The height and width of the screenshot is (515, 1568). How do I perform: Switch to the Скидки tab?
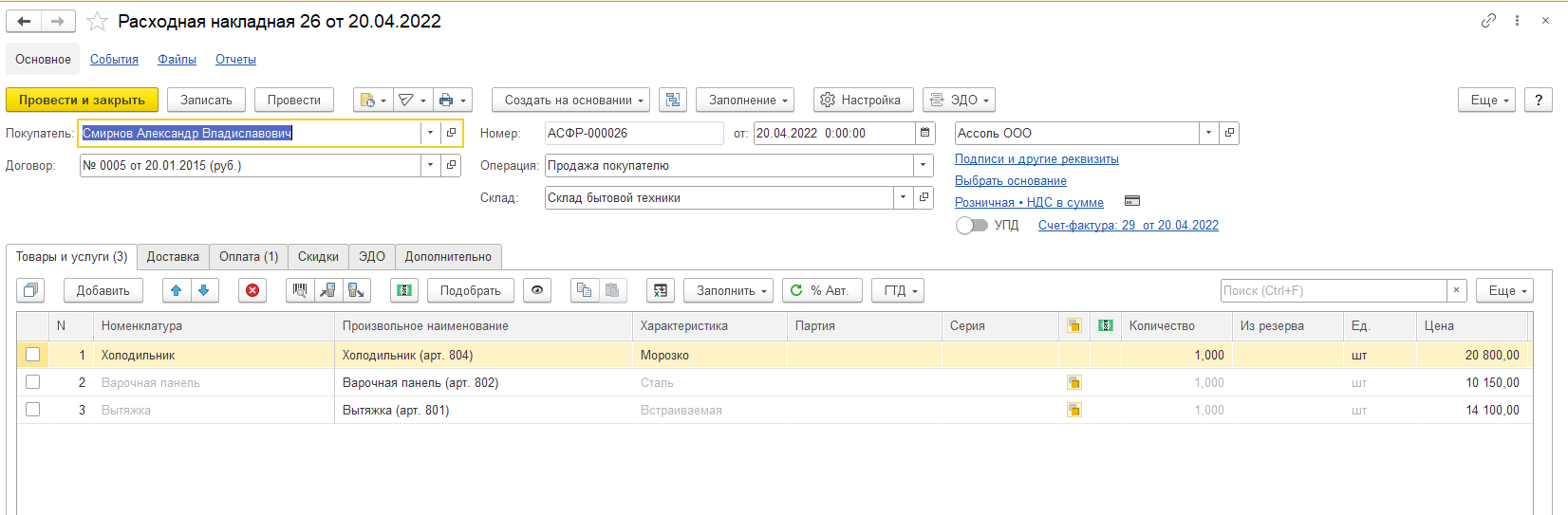tap(318, 257)
